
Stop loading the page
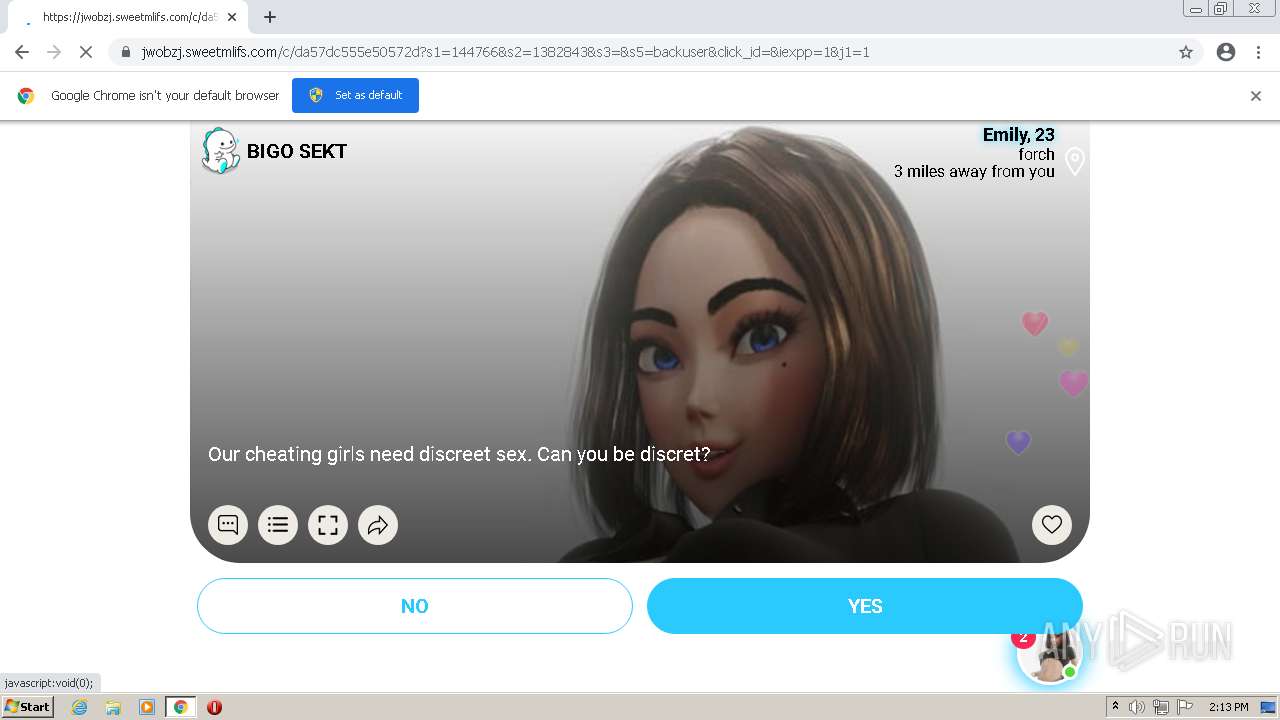click(86, 52)
